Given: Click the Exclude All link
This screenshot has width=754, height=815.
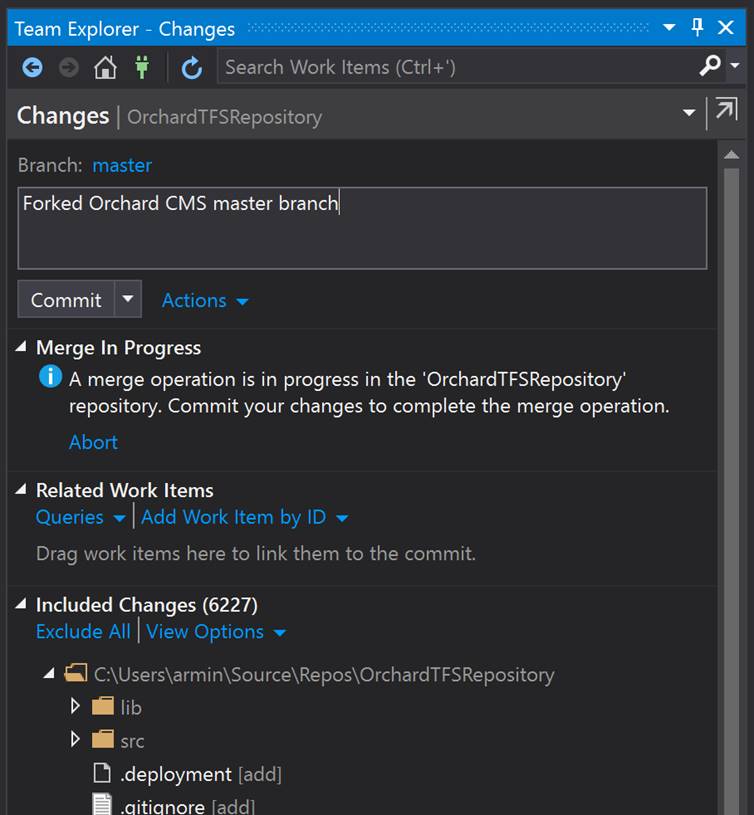Looking at the screenshot, I should [x=83, y=632].
